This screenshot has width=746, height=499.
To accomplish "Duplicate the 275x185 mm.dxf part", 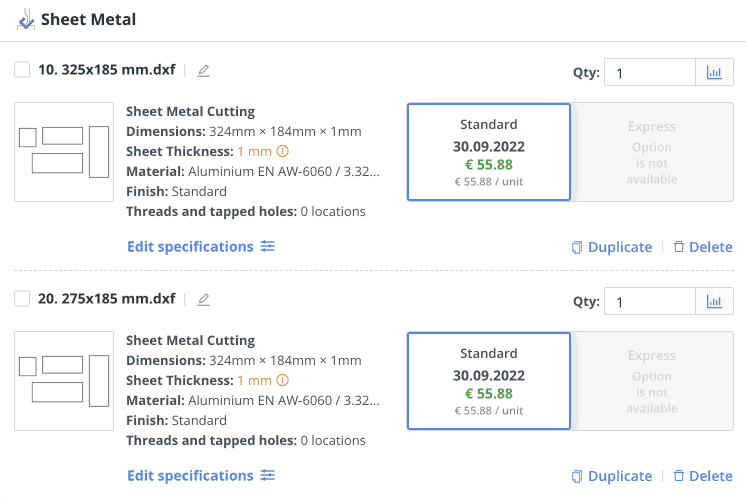I will tap(611, 476).
